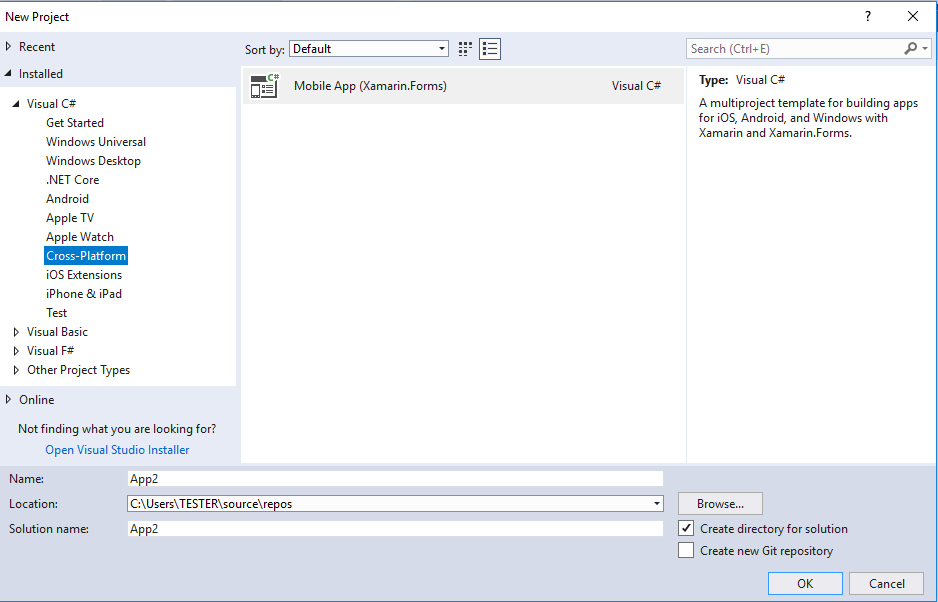Enable Create new Git repository checkbox

pyautogui.click(x=686, y=550)
